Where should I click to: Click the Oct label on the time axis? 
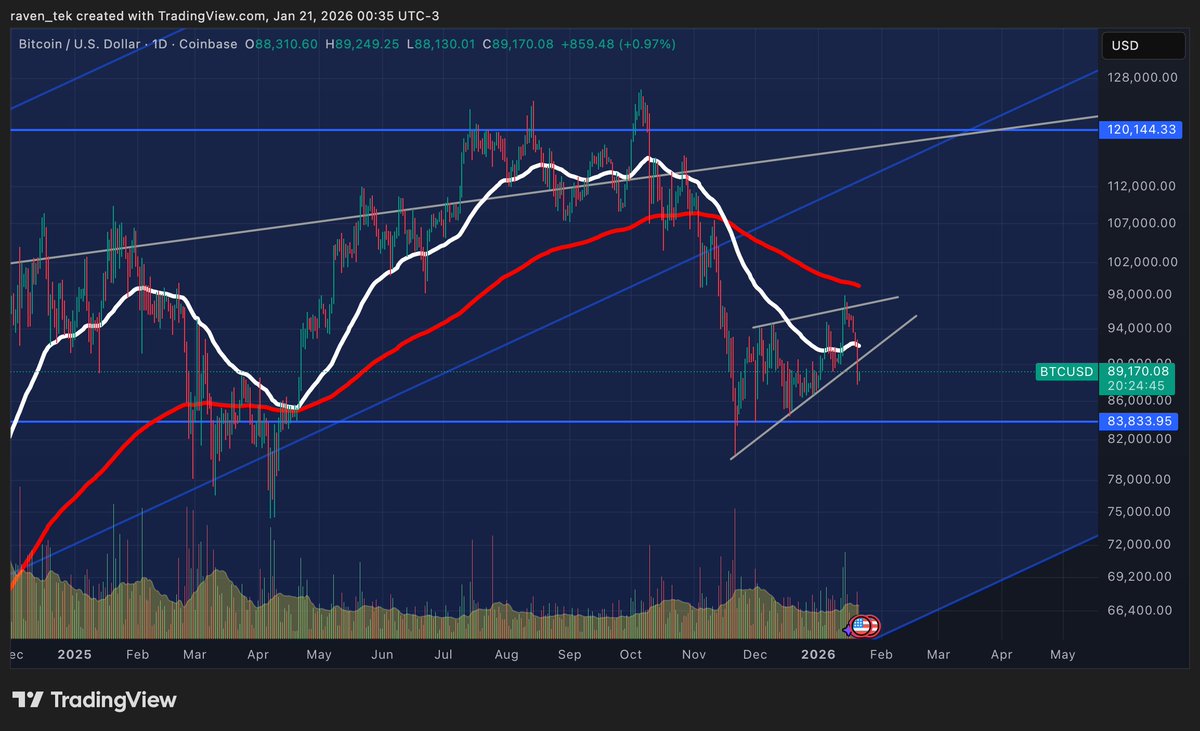(630, 655)
